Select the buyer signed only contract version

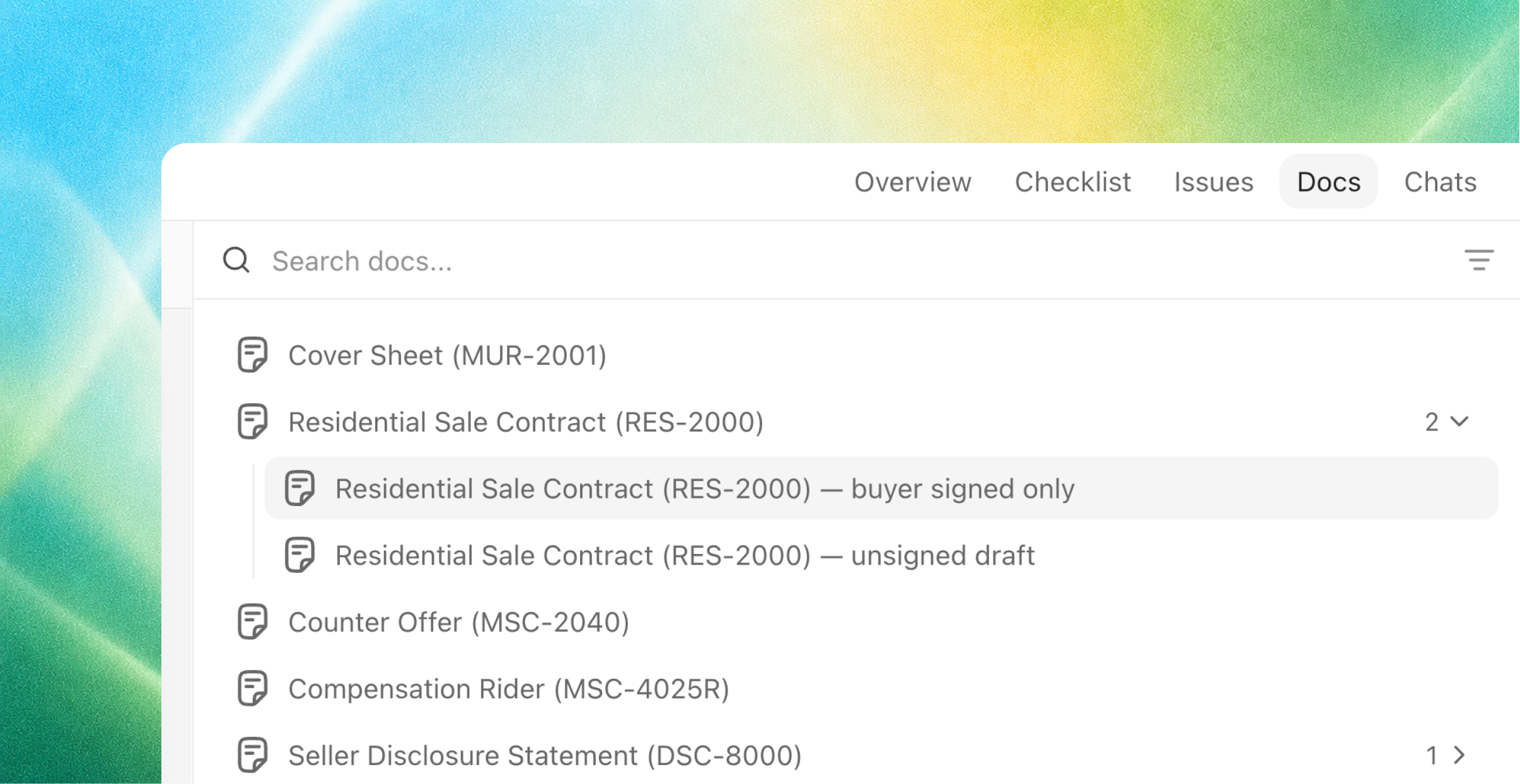pyautogui.click(x=881, y=488)
